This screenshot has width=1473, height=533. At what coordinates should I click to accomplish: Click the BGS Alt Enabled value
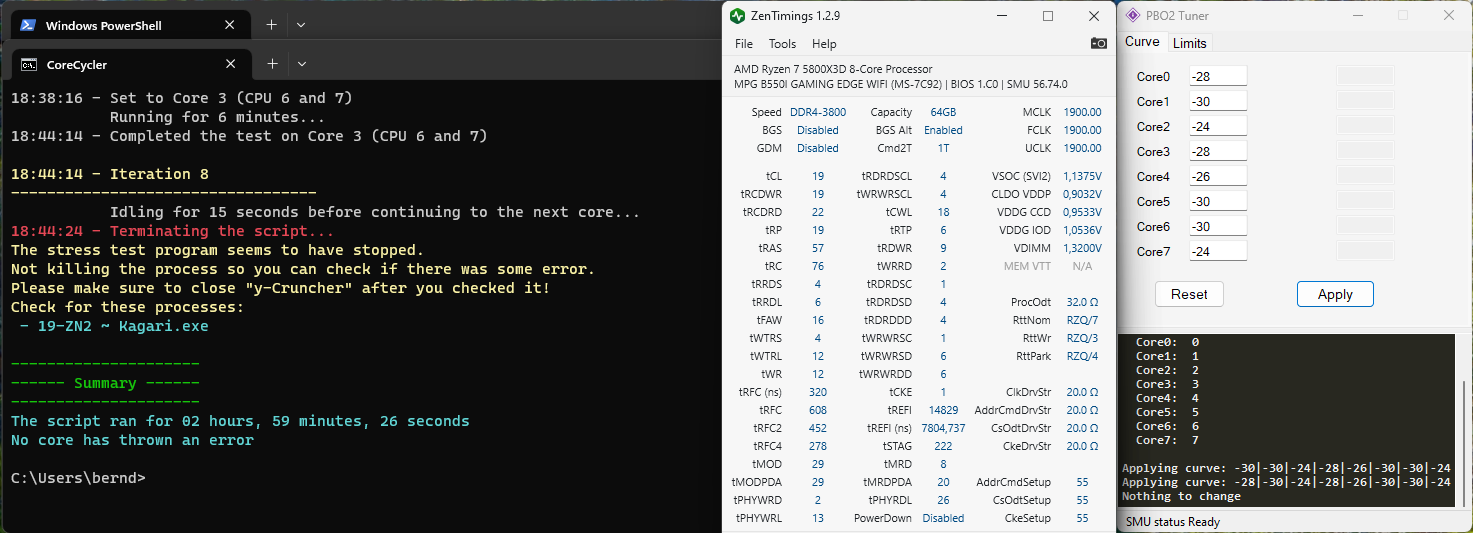[x=943, y=130]
